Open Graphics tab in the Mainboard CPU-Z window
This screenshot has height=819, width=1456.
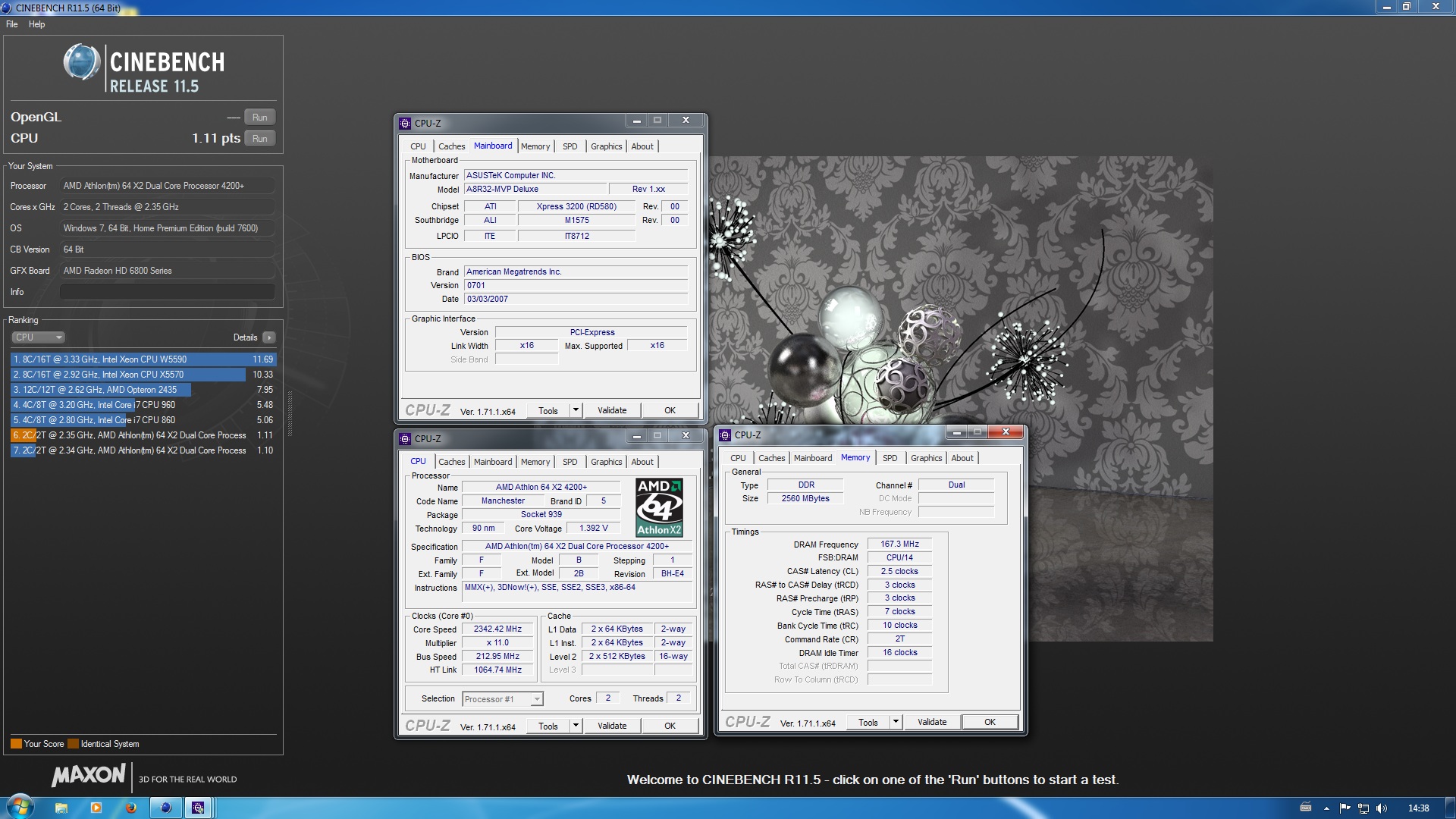coord(606,146)
